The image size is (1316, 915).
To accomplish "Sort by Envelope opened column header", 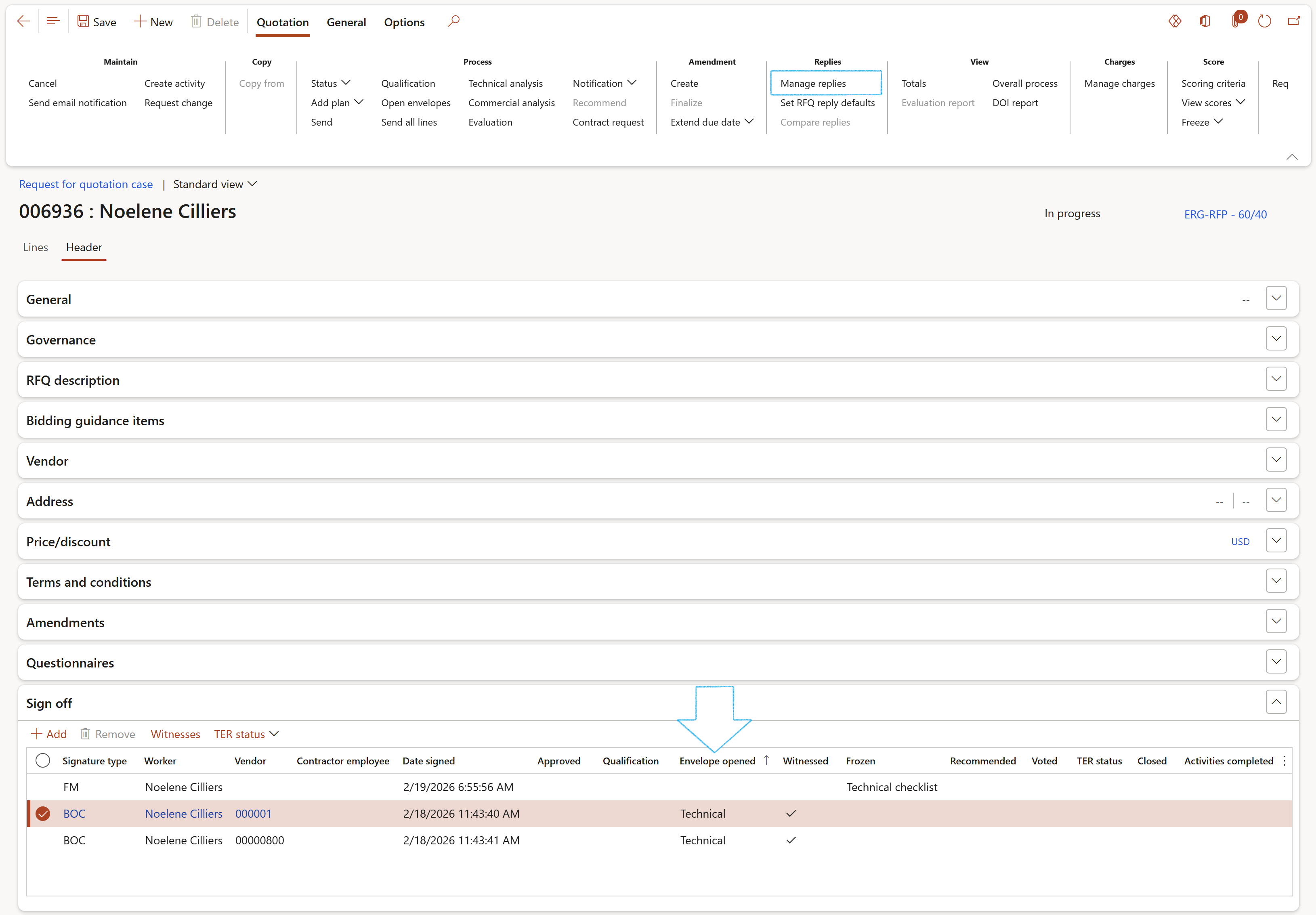I will tap(717, 761).
